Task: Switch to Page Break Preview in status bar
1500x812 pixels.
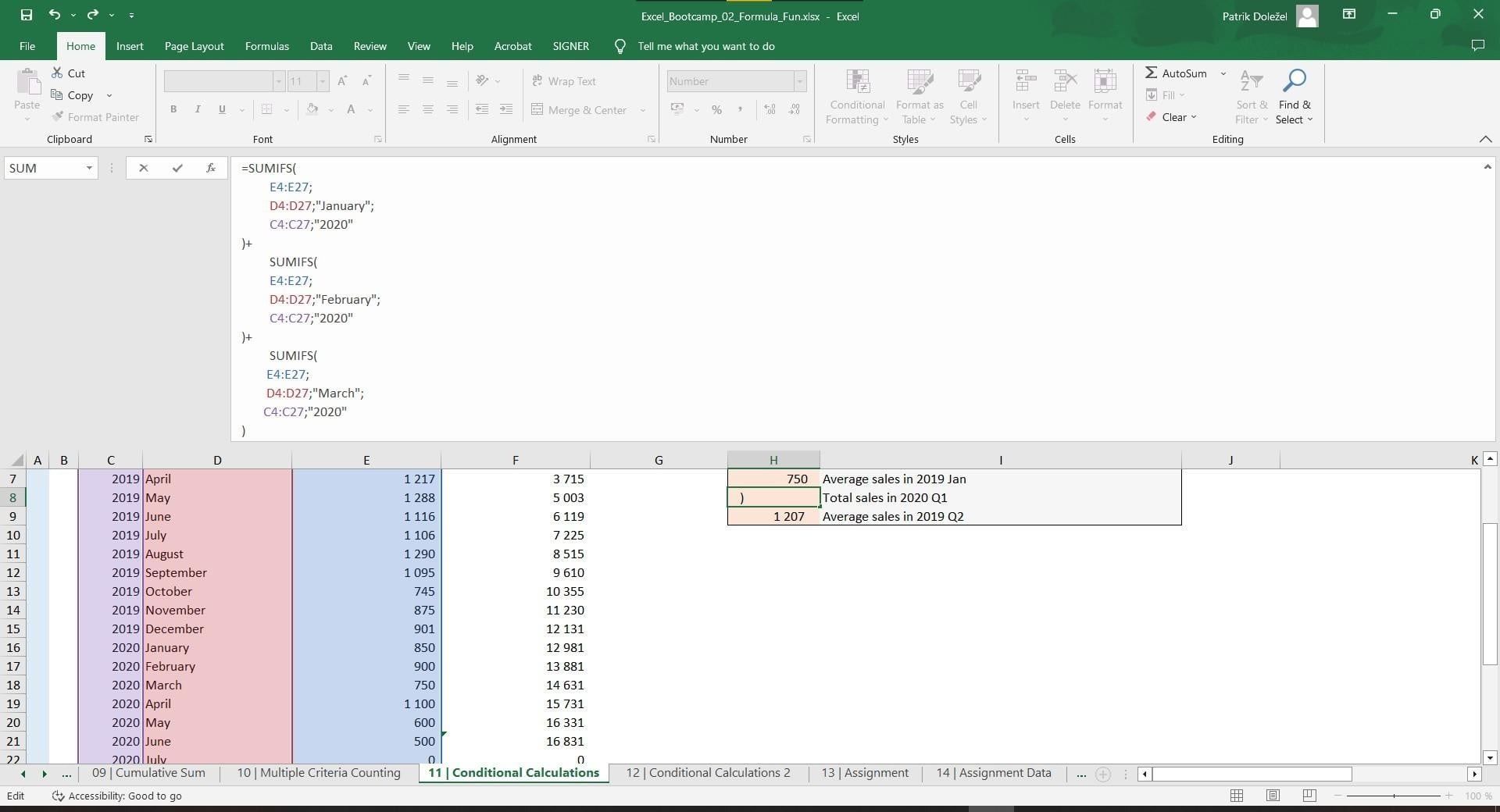Action: click(1309, 796)
